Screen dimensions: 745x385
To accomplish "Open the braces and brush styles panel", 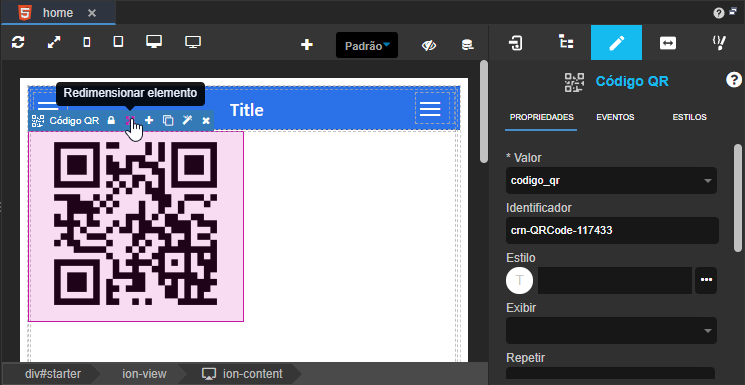I will (719, 43).
